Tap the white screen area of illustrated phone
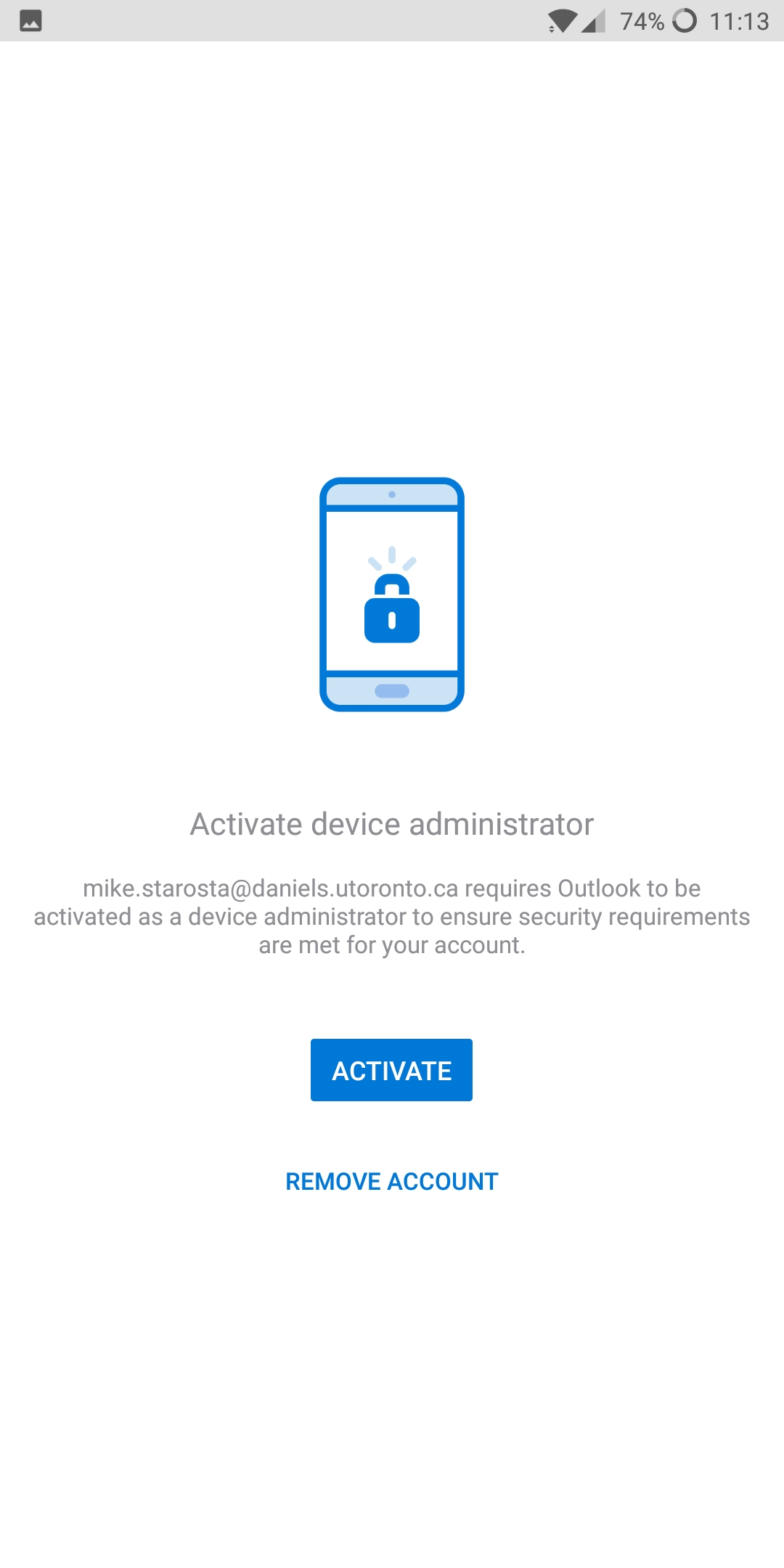Viewport: 784px width, 1568px height. (392, 591)
